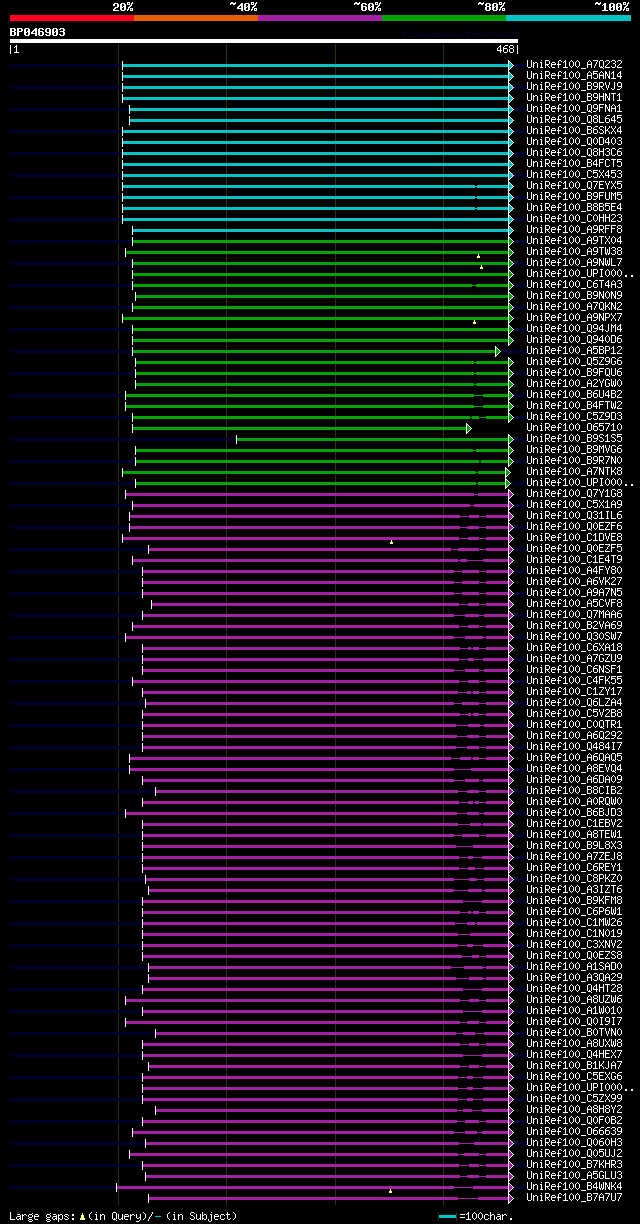Select UniRef100_A9TW38 label
This screenshot has height=1224, width=640.
574,252
